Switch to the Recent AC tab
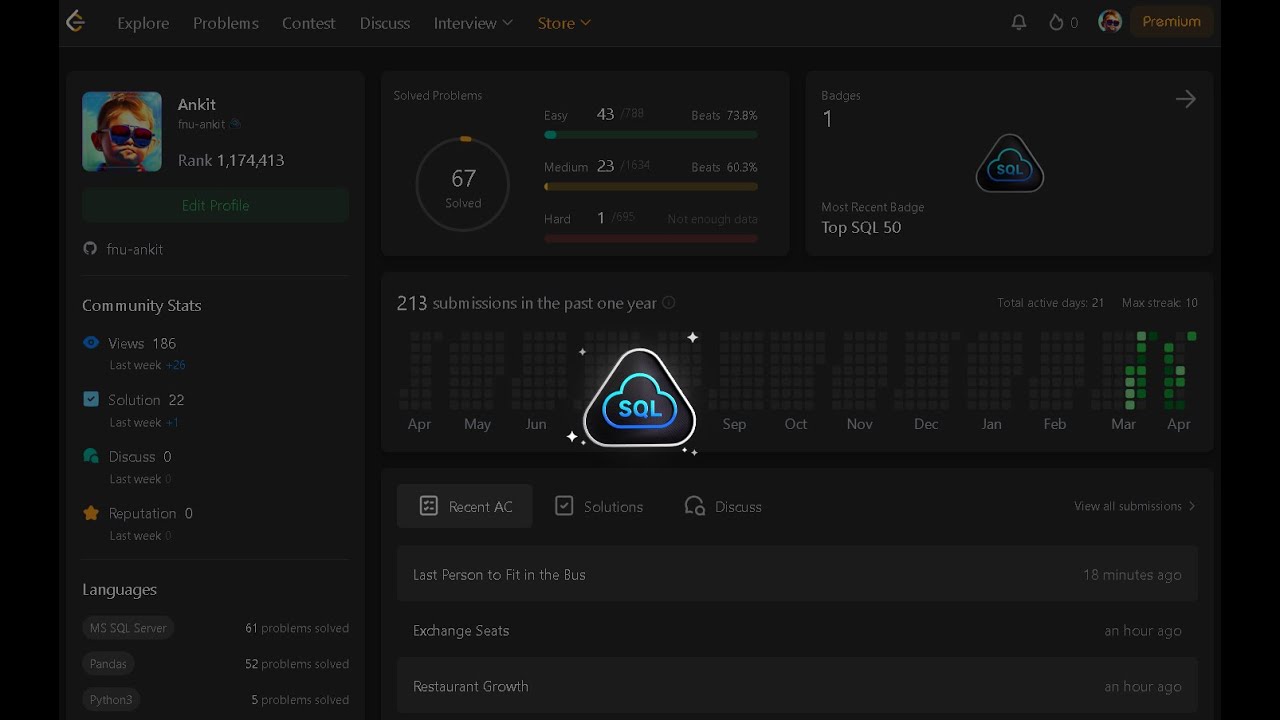The height and width of the screenshot is (720, 1280). [x=465, y=506]
